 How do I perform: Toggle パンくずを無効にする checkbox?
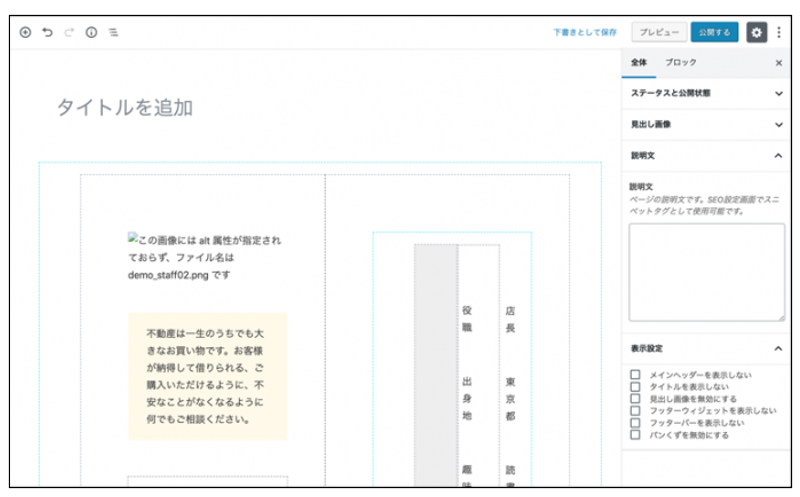635,435
